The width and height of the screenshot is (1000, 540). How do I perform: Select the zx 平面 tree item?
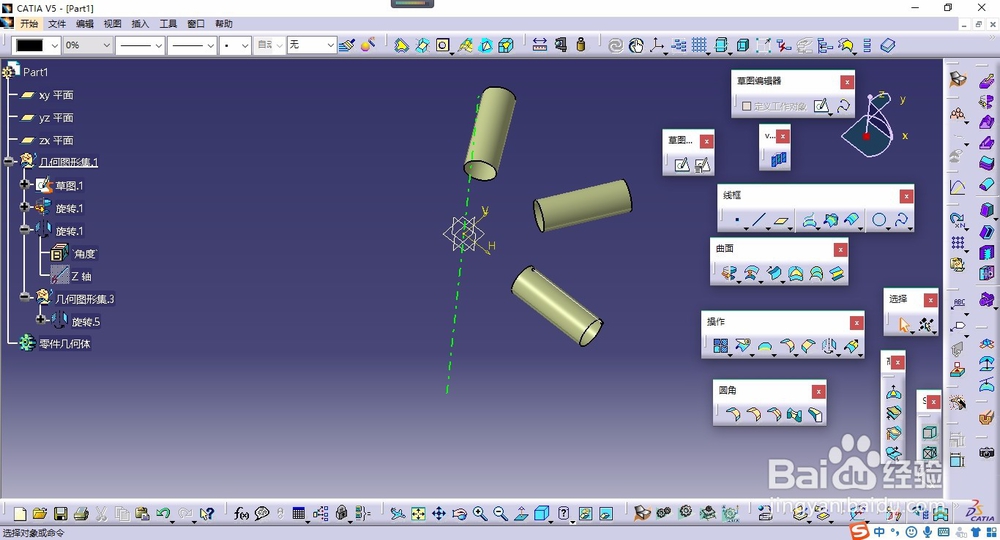(56, 140)
